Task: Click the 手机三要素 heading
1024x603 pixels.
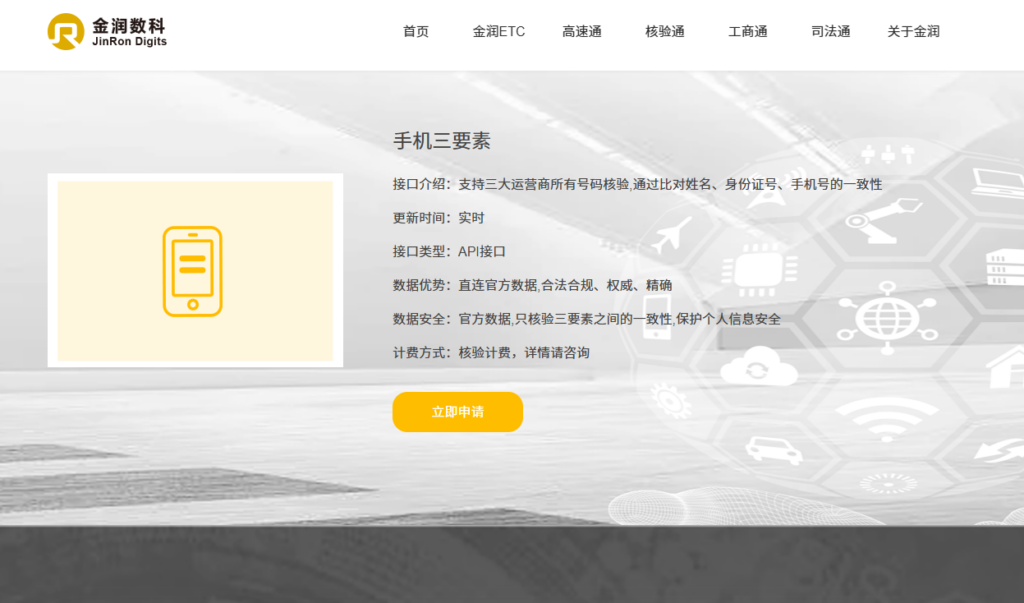Action: click(442, 141)
